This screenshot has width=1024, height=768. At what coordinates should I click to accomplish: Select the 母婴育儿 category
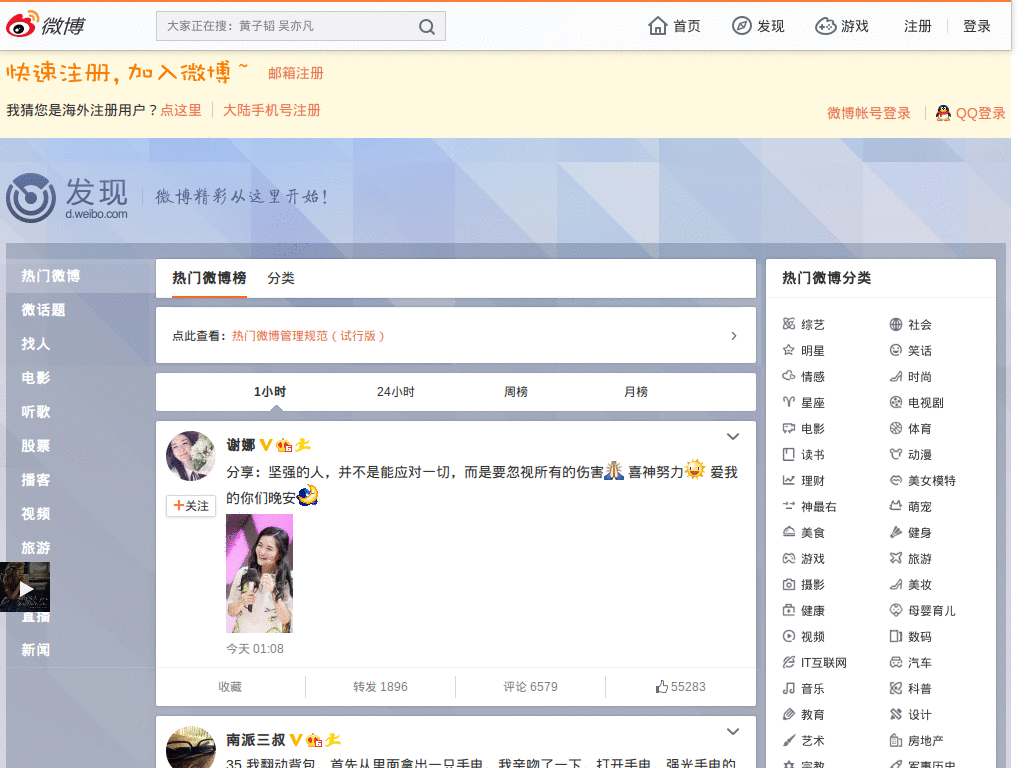coord(931,611)
